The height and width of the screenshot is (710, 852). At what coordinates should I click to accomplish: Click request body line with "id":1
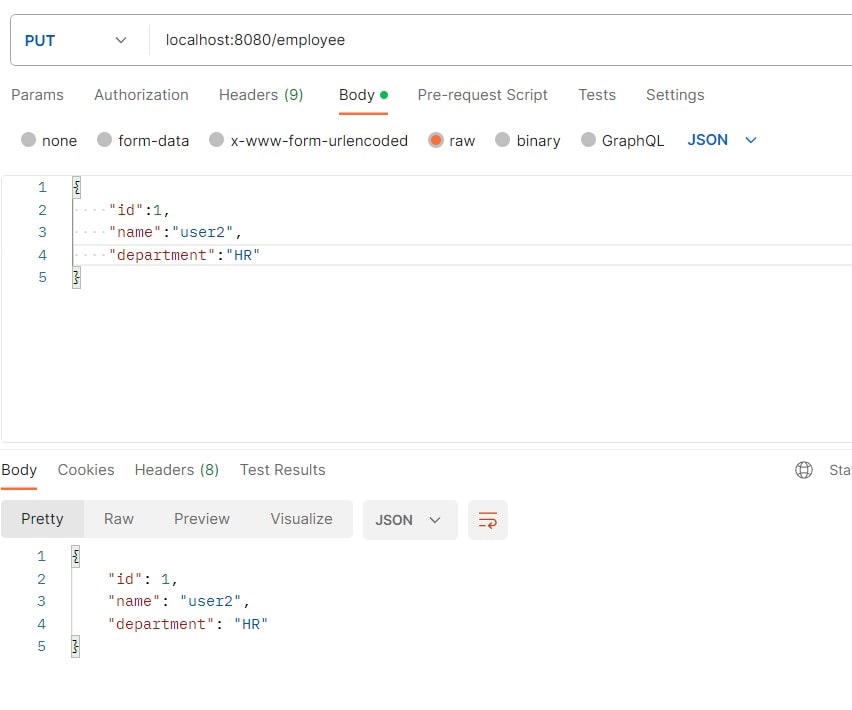(139, 210)
